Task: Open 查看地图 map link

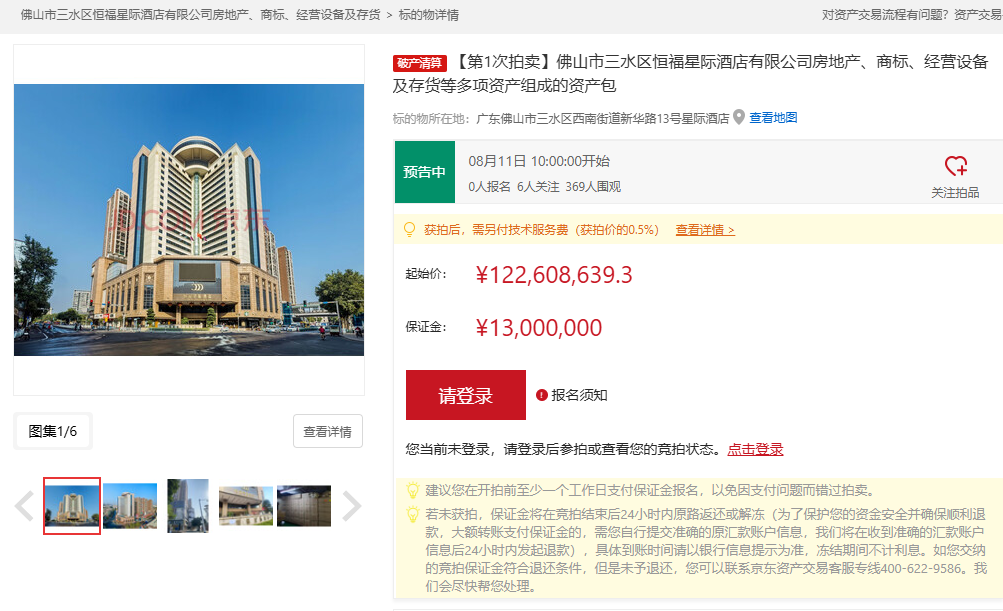Action: [x=773, y=118]
